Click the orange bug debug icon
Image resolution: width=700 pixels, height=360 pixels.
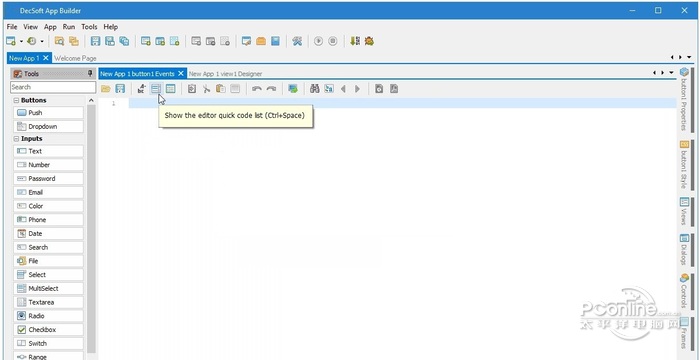pos(369,41)
